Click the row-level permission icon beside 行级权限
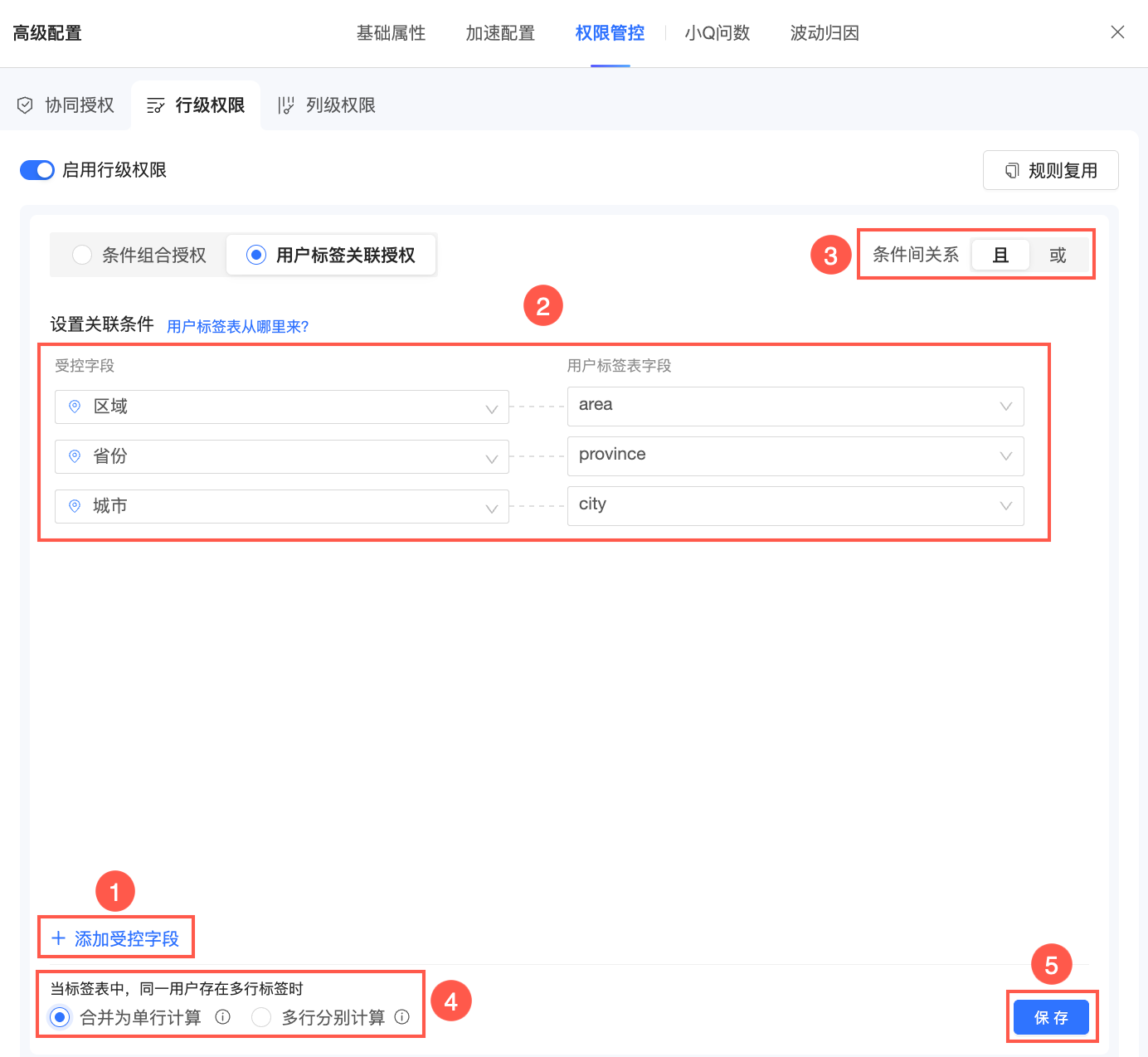The height and width of the screenshot is (1057, 1148). click(155, 105)
